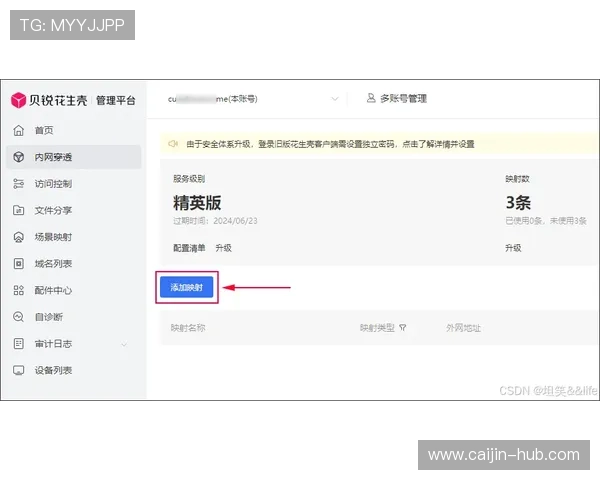Click the 审计日志 document icon
The image size is (600, 480).
(x=18, y=344)
